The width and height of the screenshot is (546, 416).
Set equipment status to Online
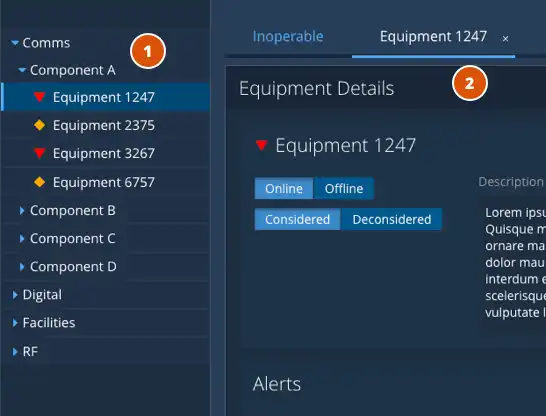pos(284,188)
